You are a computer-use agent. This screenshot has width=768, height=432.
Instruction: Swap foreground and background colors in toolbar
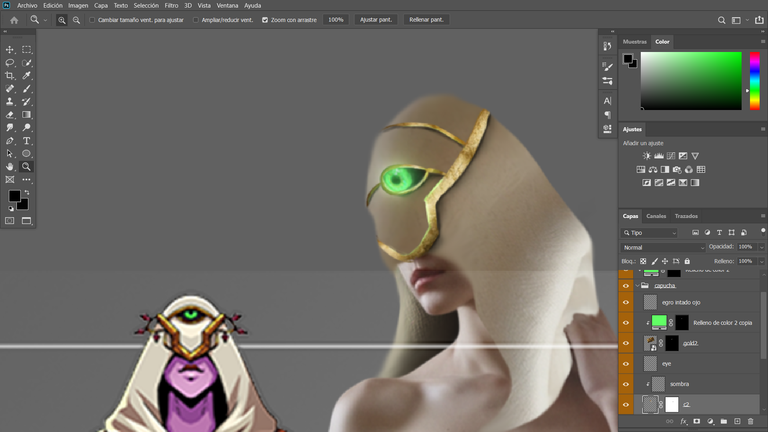pyautogui.click(x=27, y=192)
